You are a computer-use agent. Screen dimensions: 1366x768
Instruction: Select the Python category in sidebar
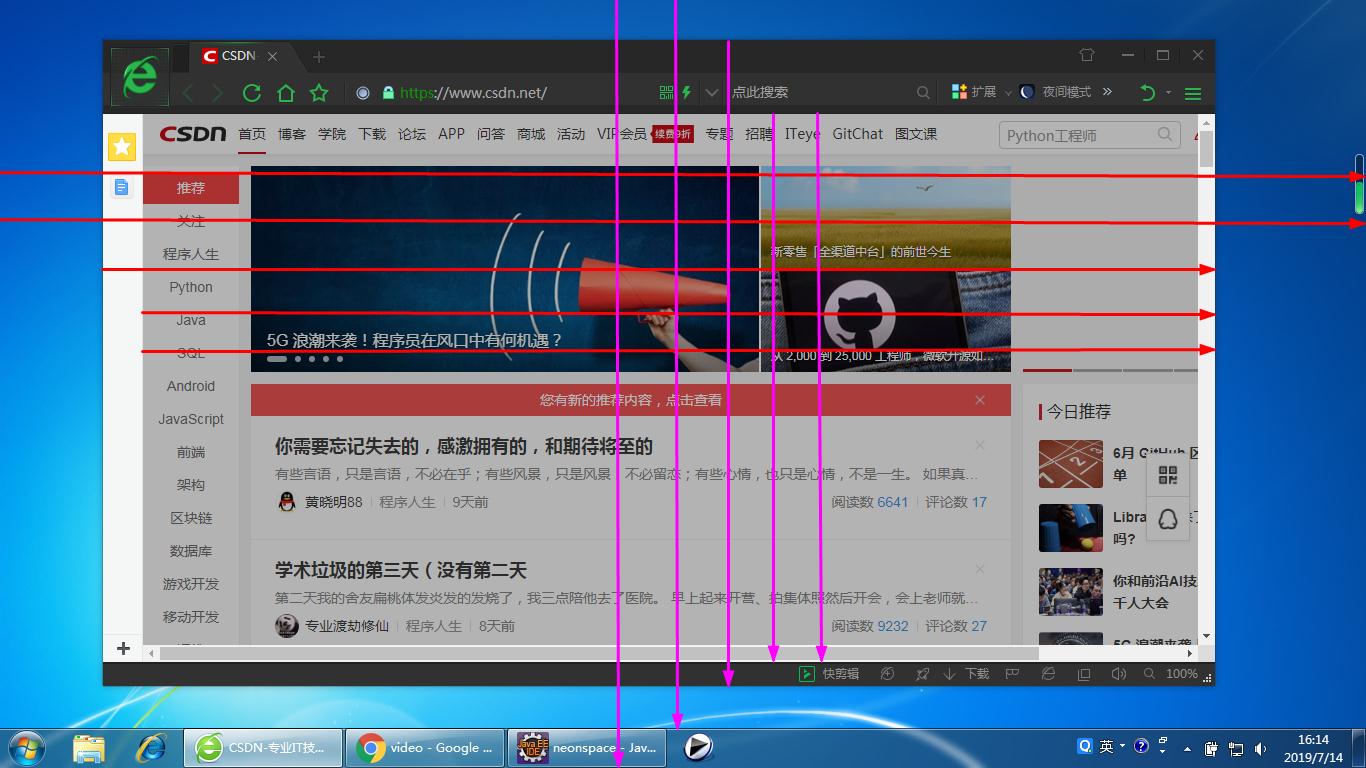tap(190, 287)
